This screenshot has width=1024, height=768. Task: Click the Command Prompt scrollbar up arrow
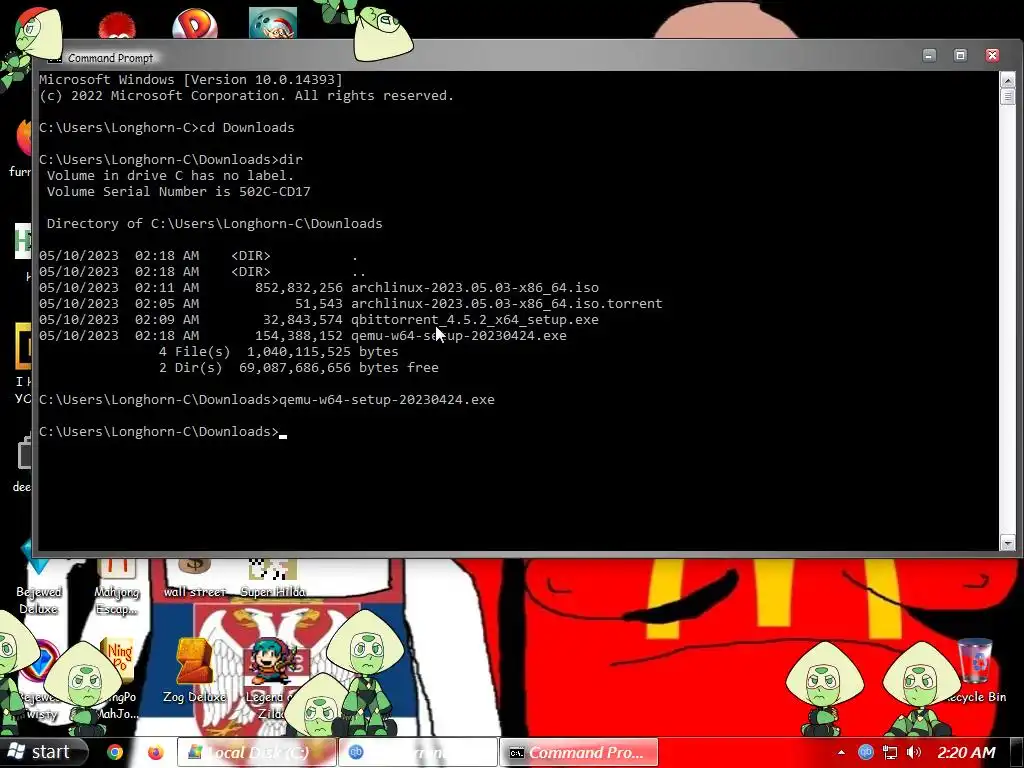(x=1007, y=80)
